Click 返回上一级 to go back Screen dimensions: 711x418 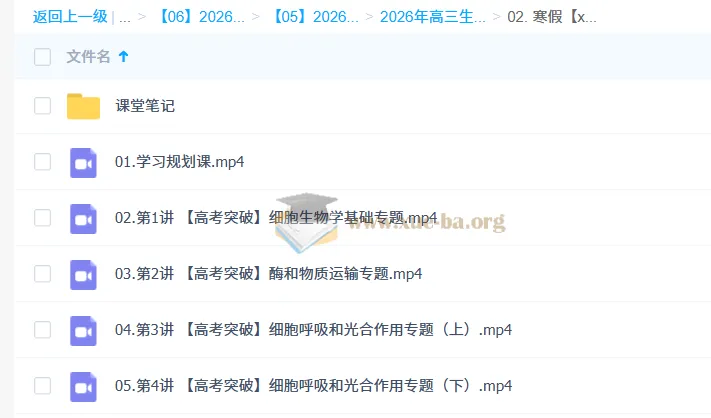pyautogui.click(x=70, y=17)
